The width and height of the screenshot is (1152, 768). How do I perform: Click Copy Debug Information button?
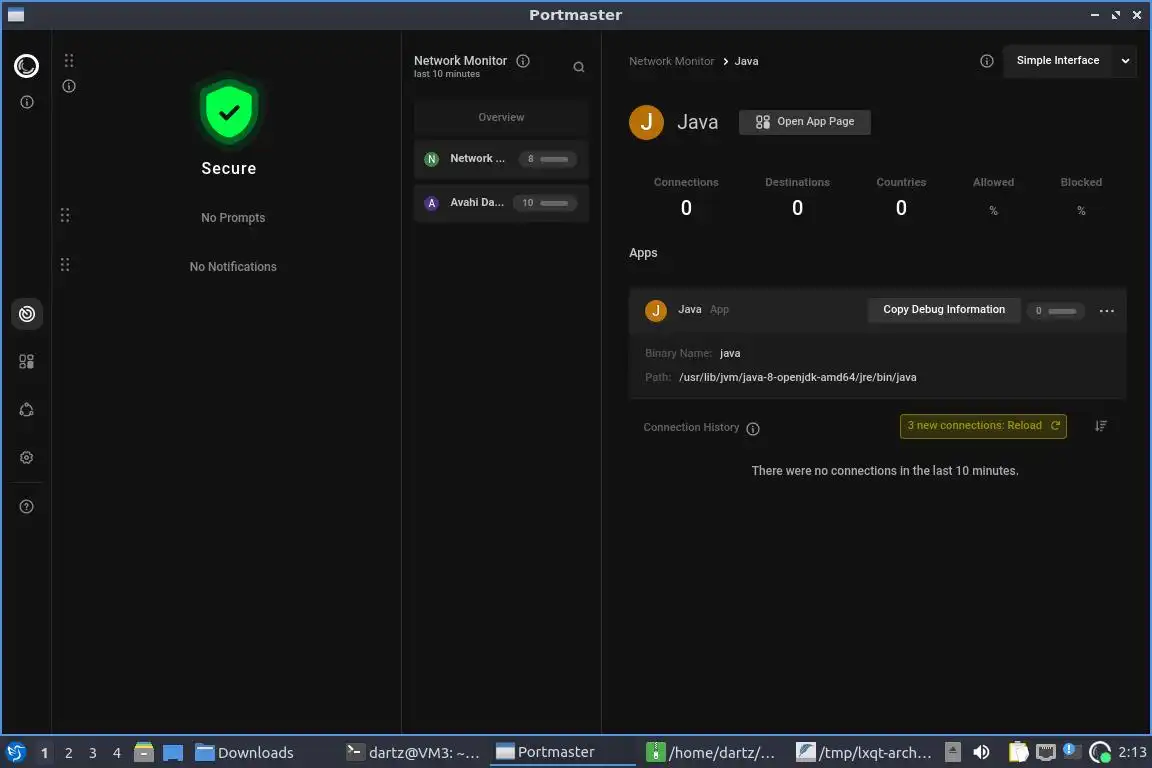[943, 310]
